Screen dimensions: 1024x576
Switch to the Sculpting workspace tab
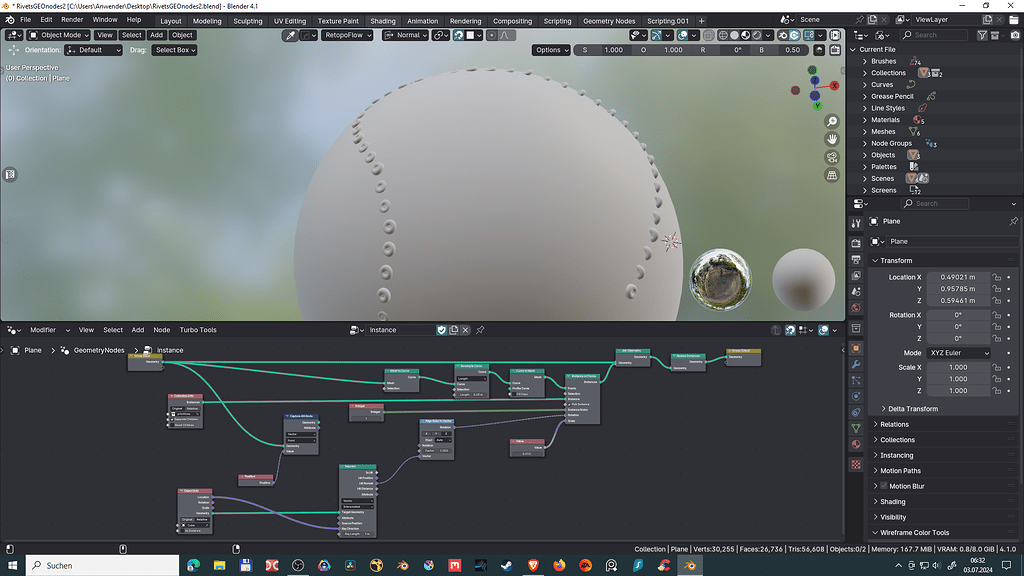coord(248,21)
